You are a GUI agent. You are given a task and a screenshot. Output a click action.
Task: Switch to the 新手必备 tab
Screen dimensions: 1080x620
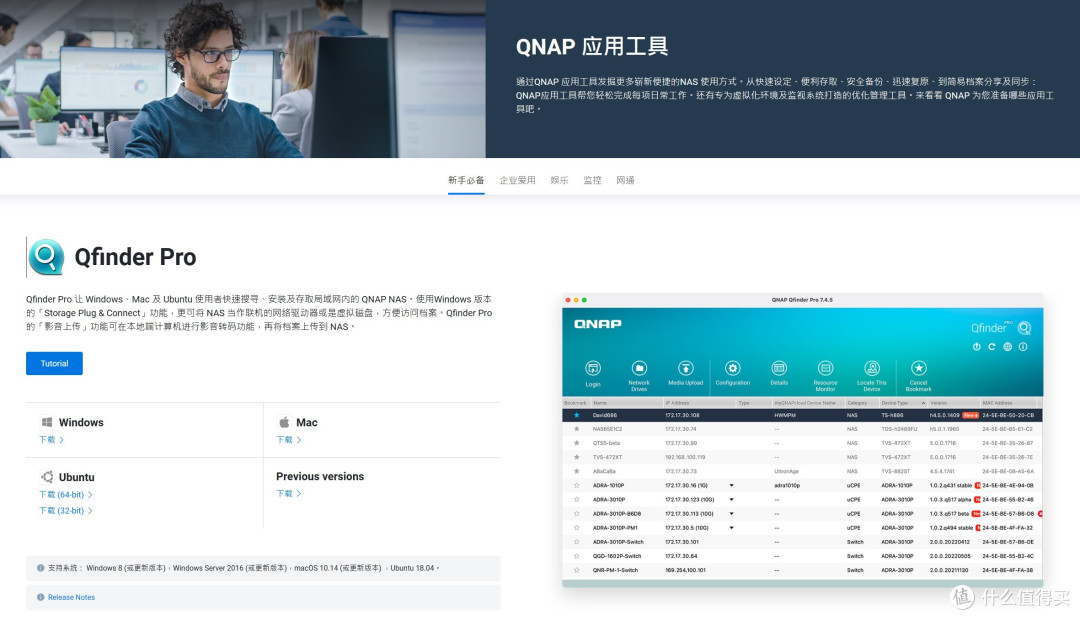pyautogui.click(x=466, y=180)
